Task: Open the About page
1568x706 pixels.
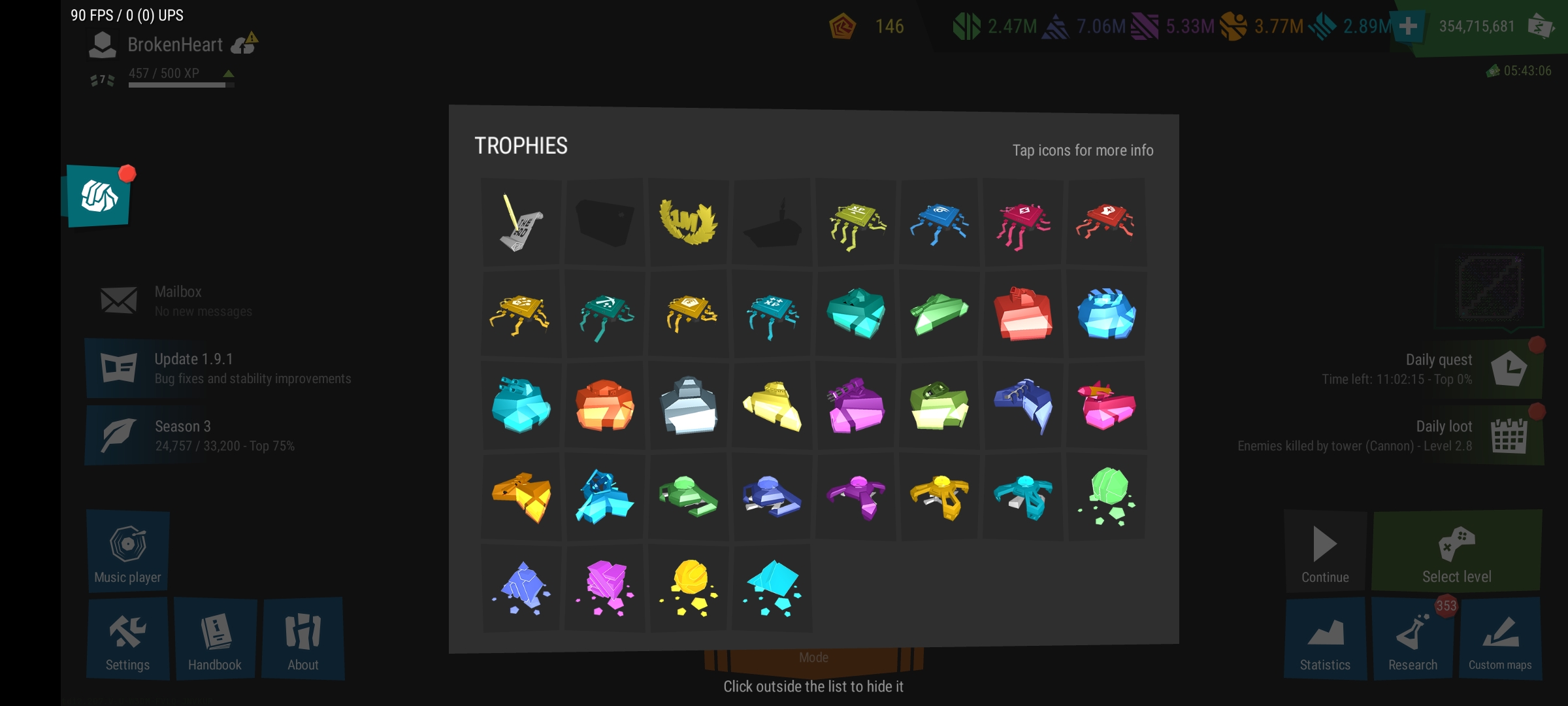Action: point(303,639)
